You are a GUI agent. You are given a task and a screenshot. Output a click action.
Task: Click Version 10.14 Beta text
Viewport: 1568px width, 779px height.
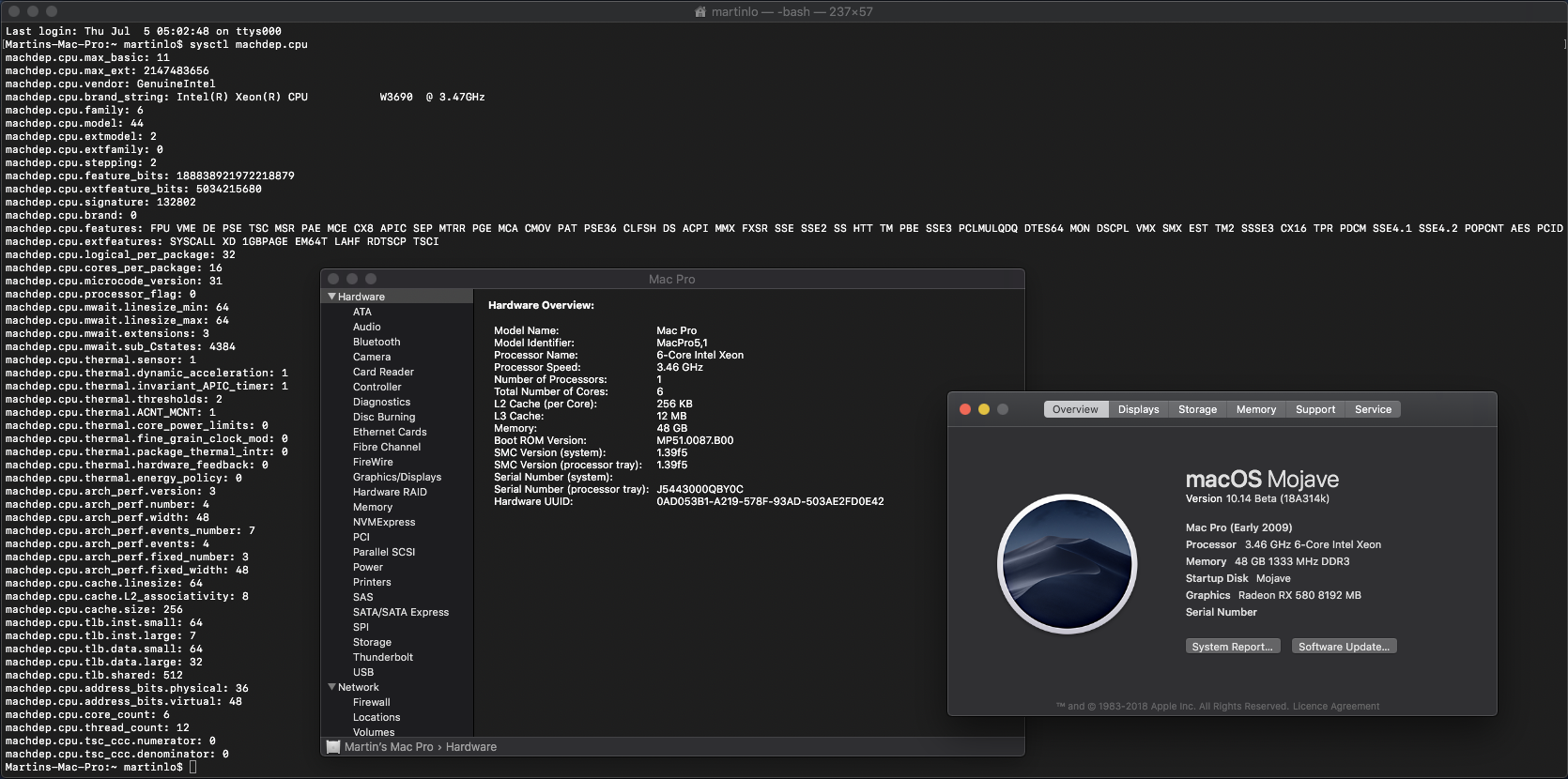(x=1257, y=498)
